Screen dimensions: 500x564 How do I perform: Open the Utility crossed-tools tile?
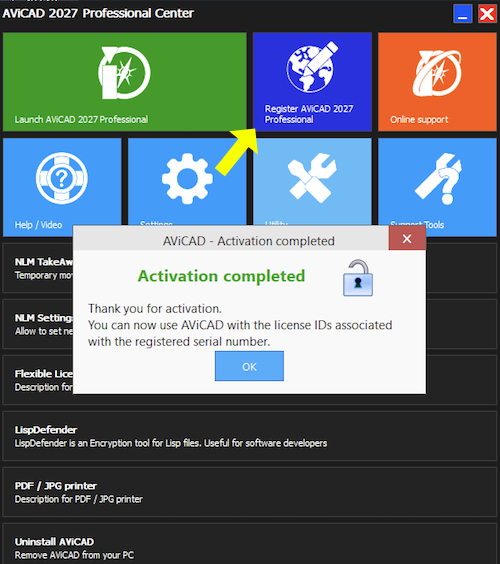coord(312,182)
